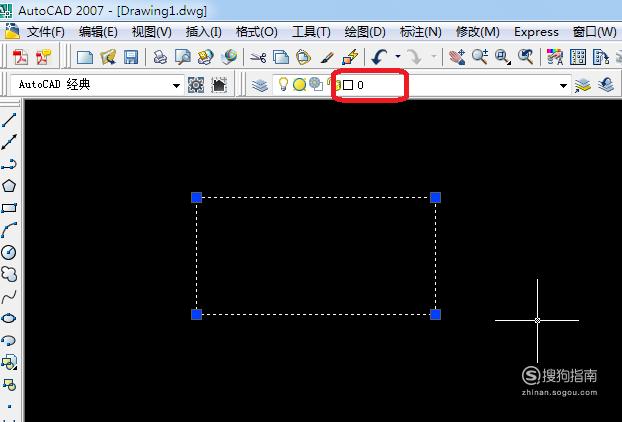This screenshot has width=622, height=422.
Task: Create a new drawing with QNew icon
Action: (84, 58)
